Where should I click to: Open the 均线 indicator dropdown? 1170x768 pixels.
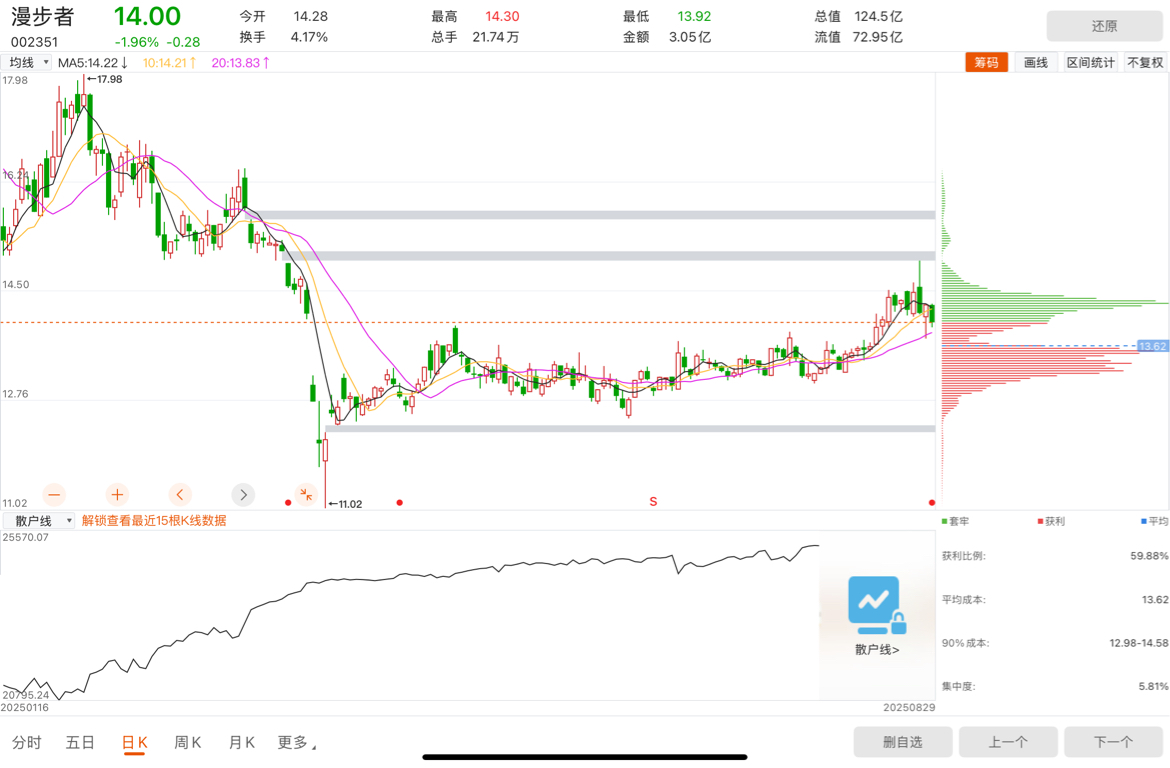tap(27, 63)
